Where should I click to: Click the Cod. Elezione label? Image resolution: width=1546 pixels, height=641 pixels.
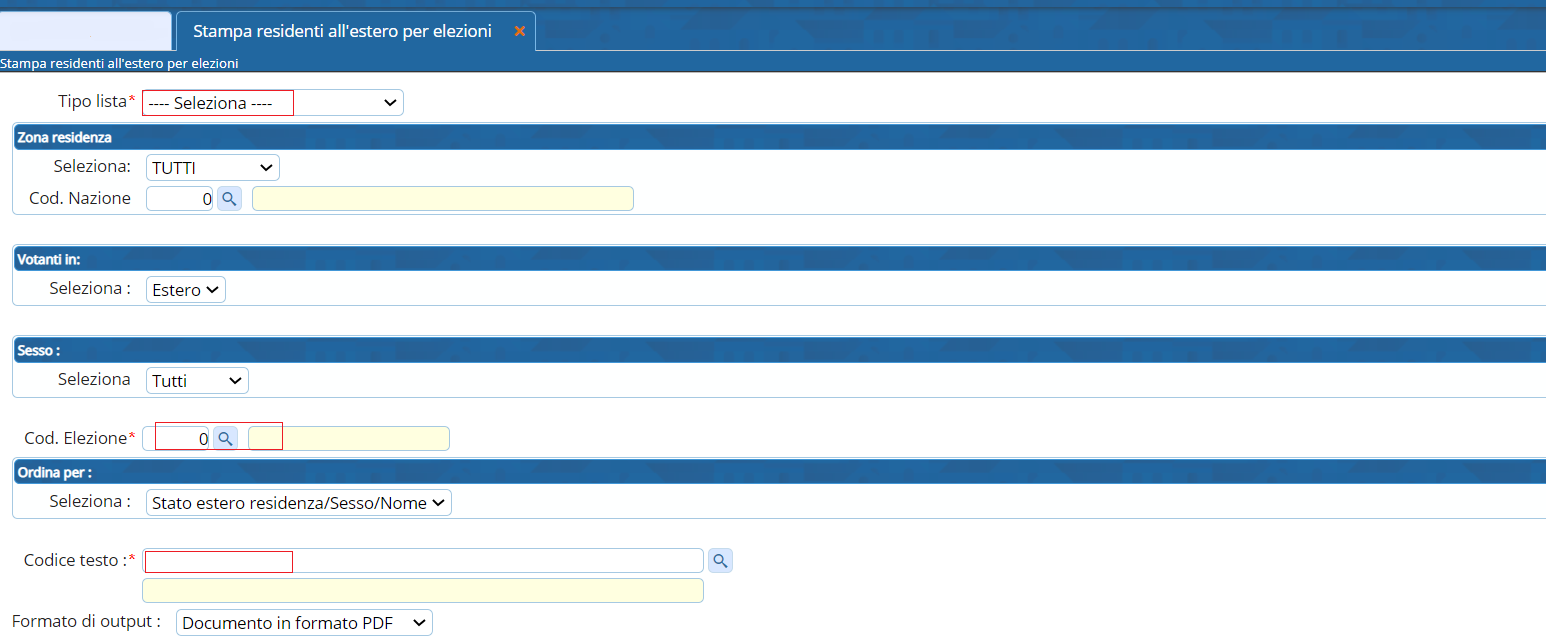tap(79, 437)
